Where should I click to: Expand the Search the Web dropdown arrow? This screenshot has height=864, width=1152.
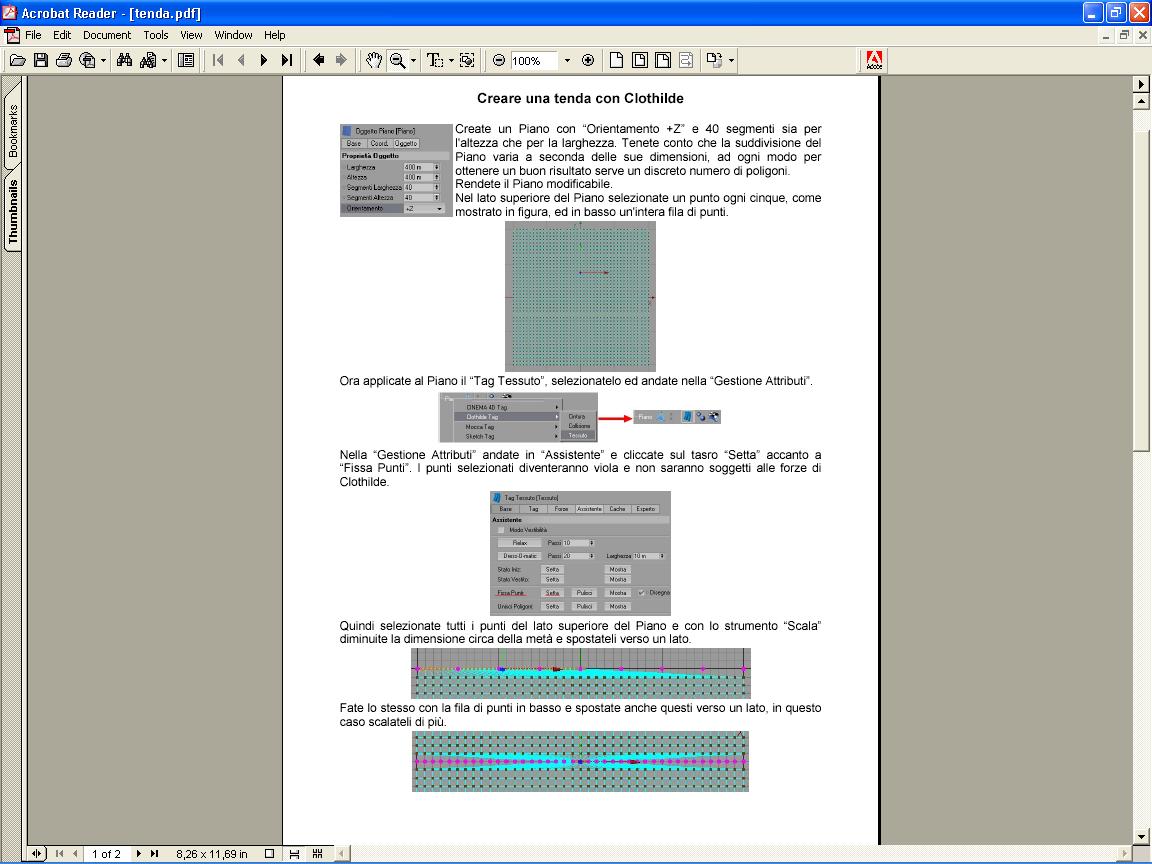tap(104, 60)
